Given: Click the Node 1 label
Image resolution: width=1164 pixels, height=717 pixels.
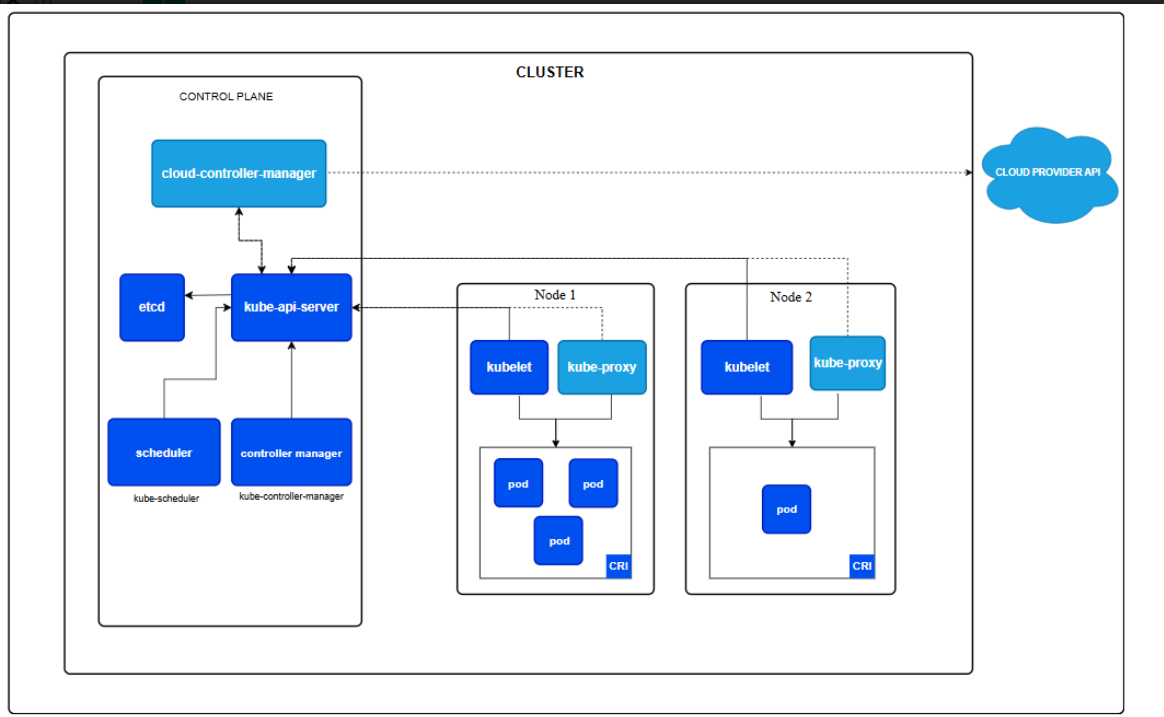Looking at the screenshot, I should click(555, 295).
